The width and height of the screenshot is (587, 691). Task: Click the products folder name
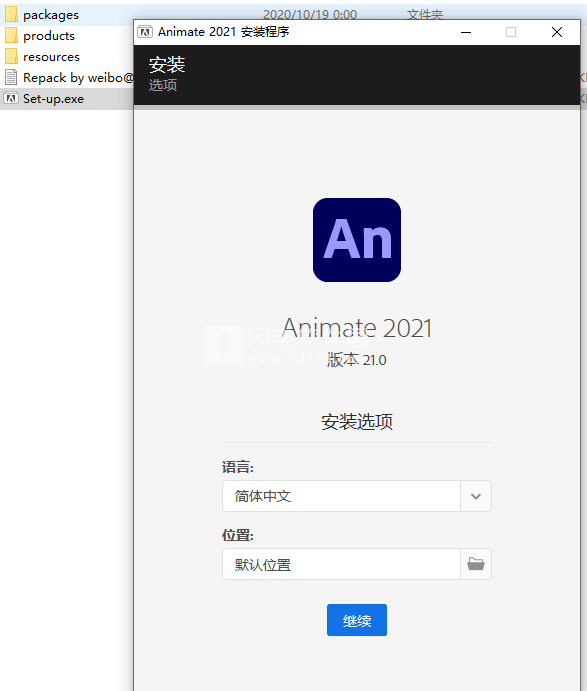[x=49, y=36]
